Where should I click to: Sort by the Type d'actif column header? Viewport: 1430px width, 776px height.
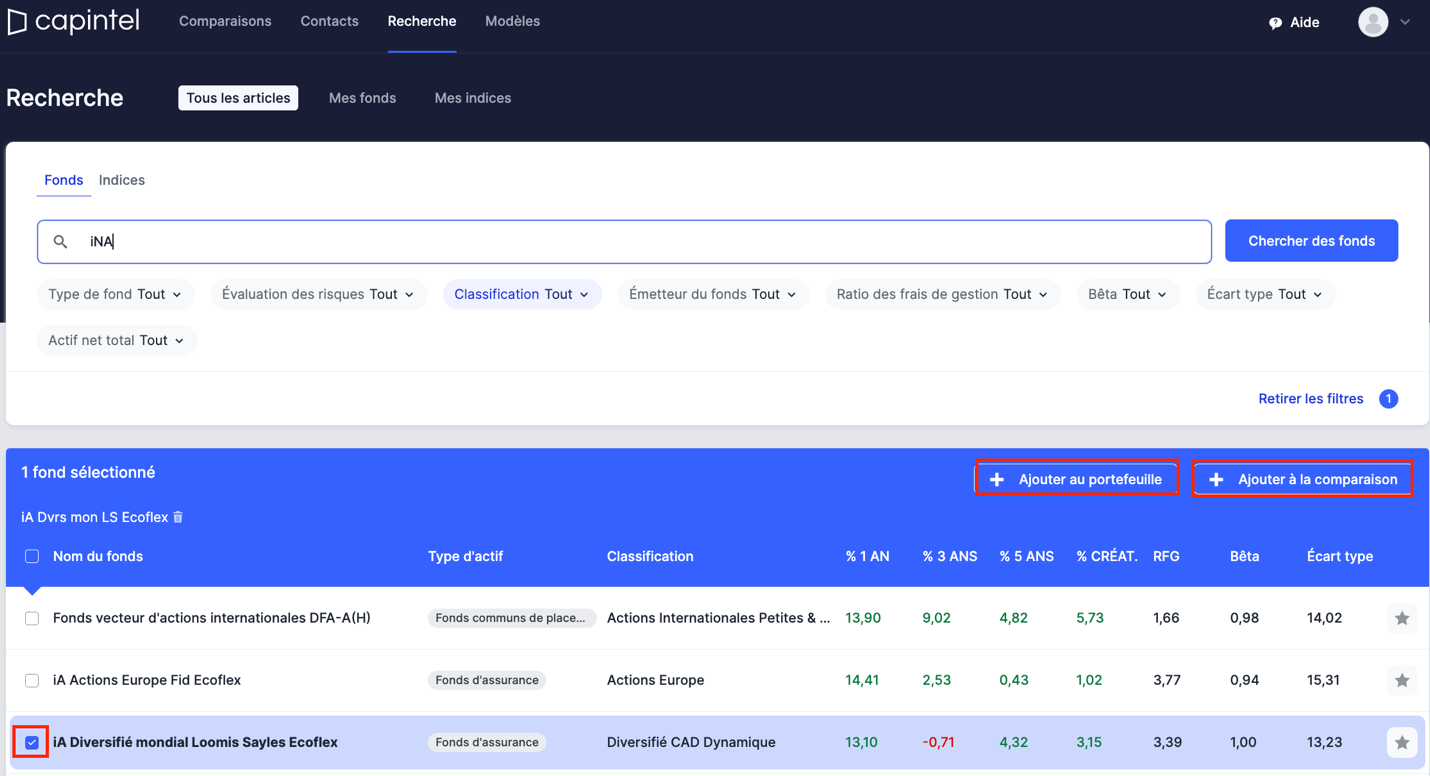point(465,556)
